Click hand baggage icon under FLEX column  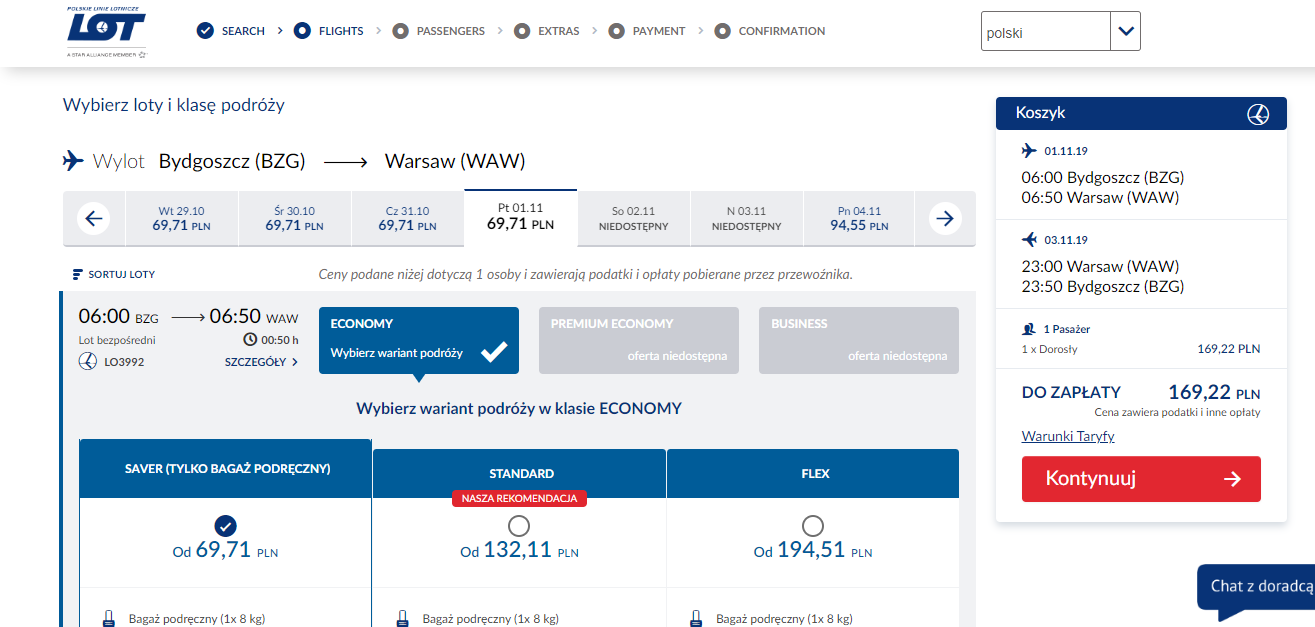coord(697,618)
